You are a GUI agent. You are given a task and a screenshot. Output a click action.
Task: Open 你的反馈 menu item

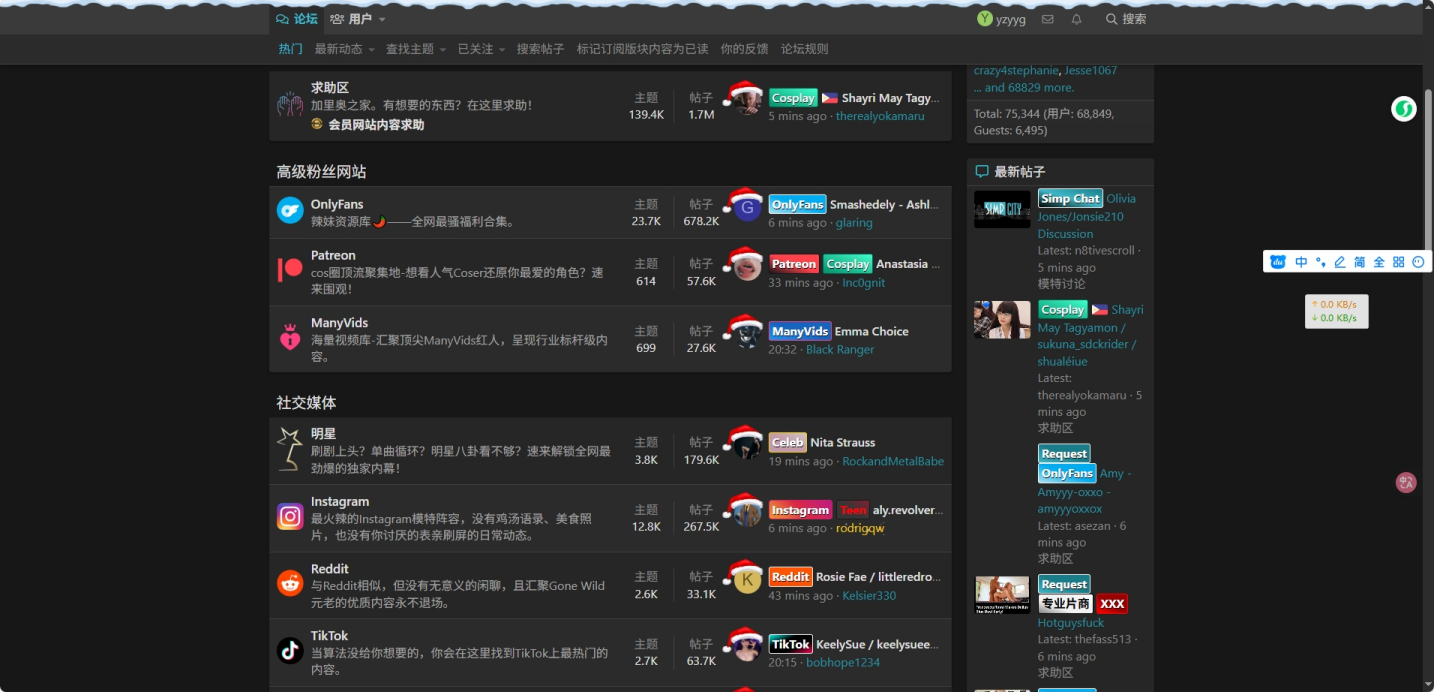pyautogui.click(x=745, y=49)
